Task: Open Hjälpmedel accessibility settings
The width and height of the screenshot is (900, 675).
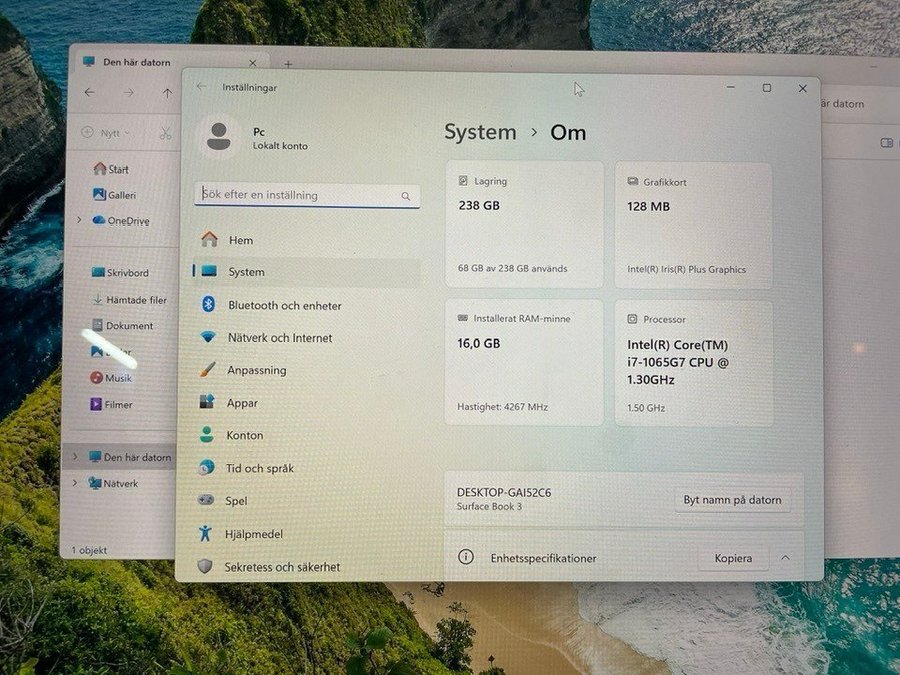Action: coord(253,534)
